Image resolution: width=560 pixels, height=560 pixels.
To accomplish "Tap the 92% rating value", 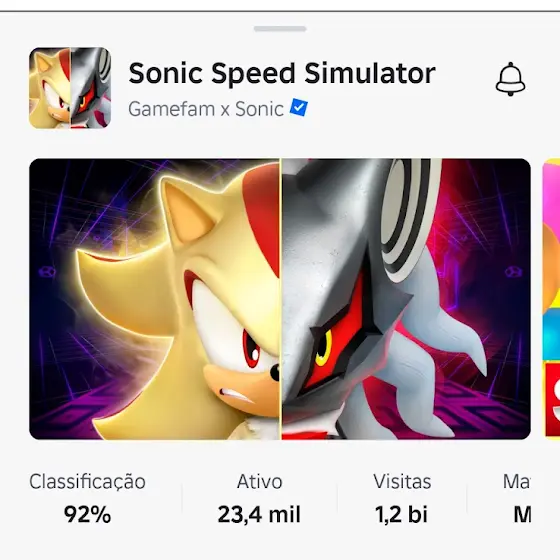I will tap(88, 514).
